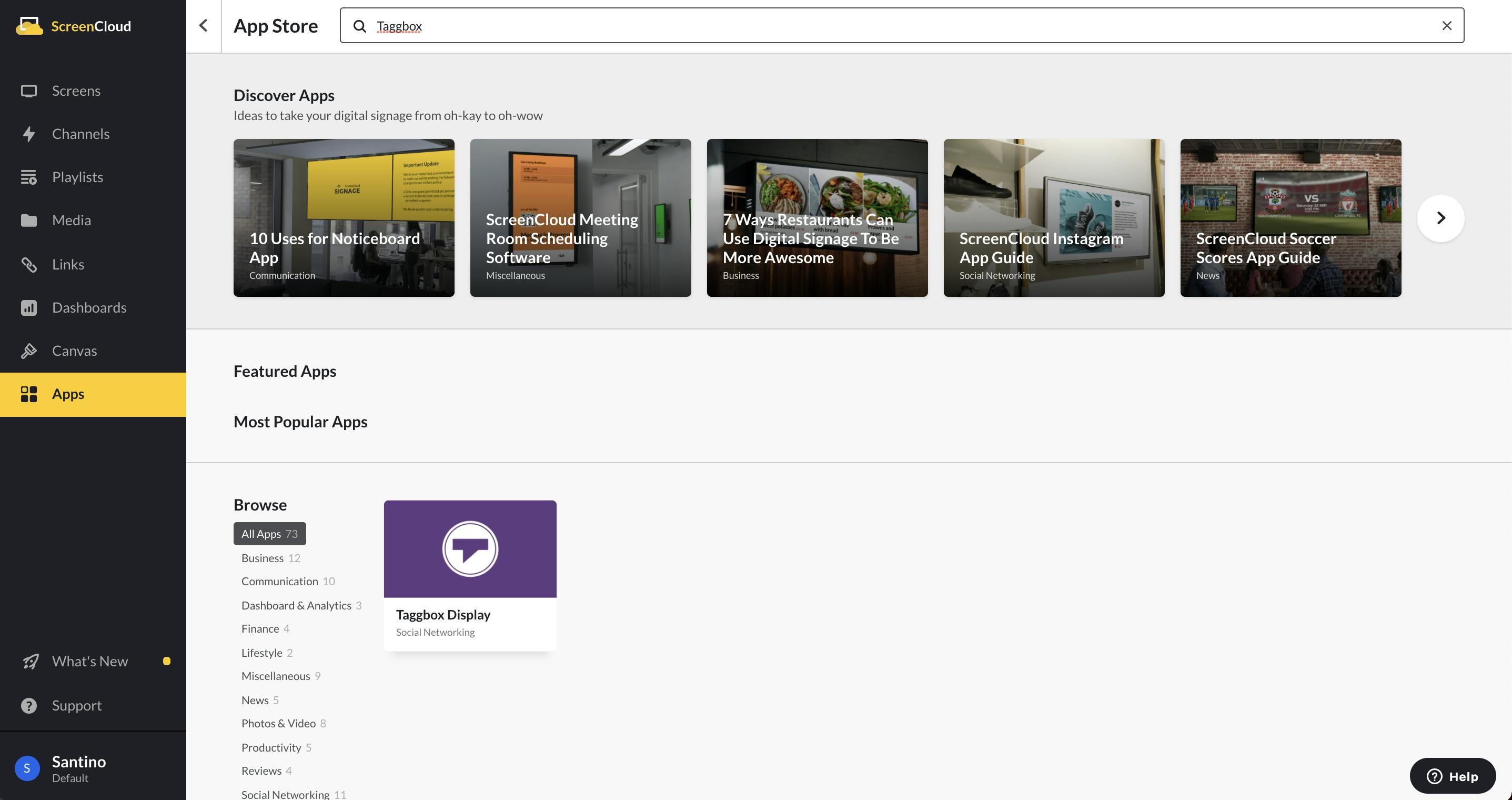This screenshot has height=800, width=1512.
Task: Click the App Store title
Action: 276,26
